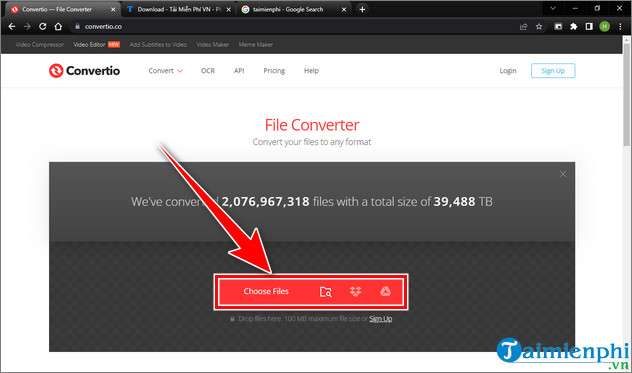Screen dimensions: 632x373
Task: Open the browser extensions puzzle icon
Action: [x=574, y=27]
